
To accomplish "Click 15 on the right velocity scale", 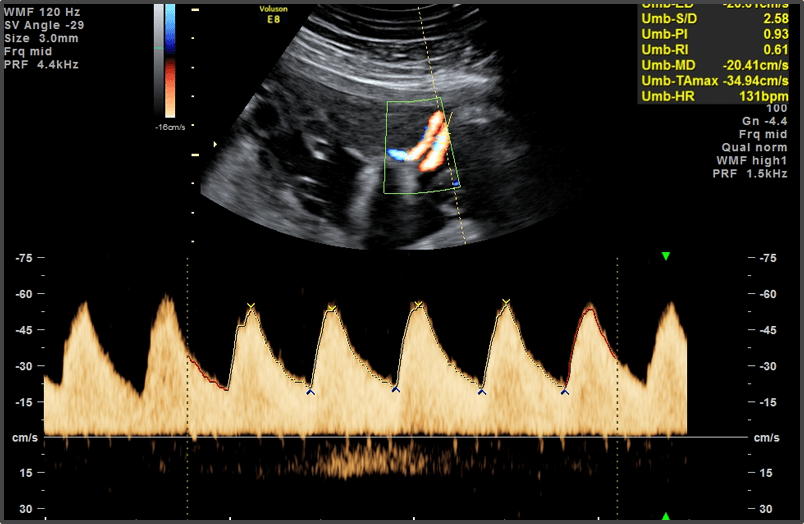I will click(766, 473).
